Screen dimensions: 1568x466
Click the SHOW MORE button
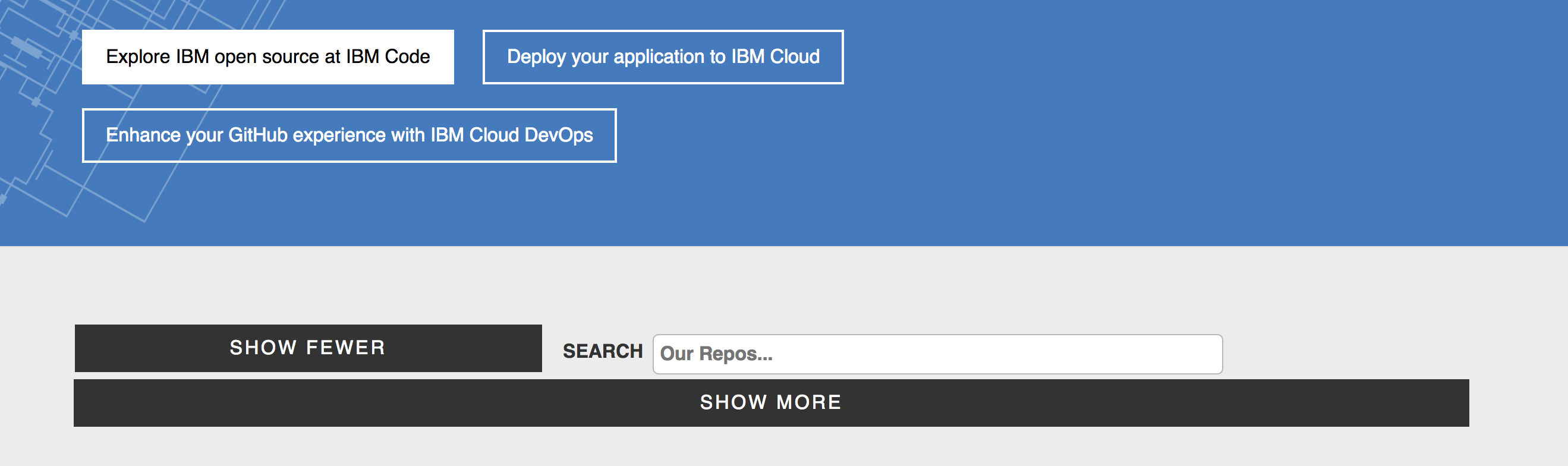[771, 403]
